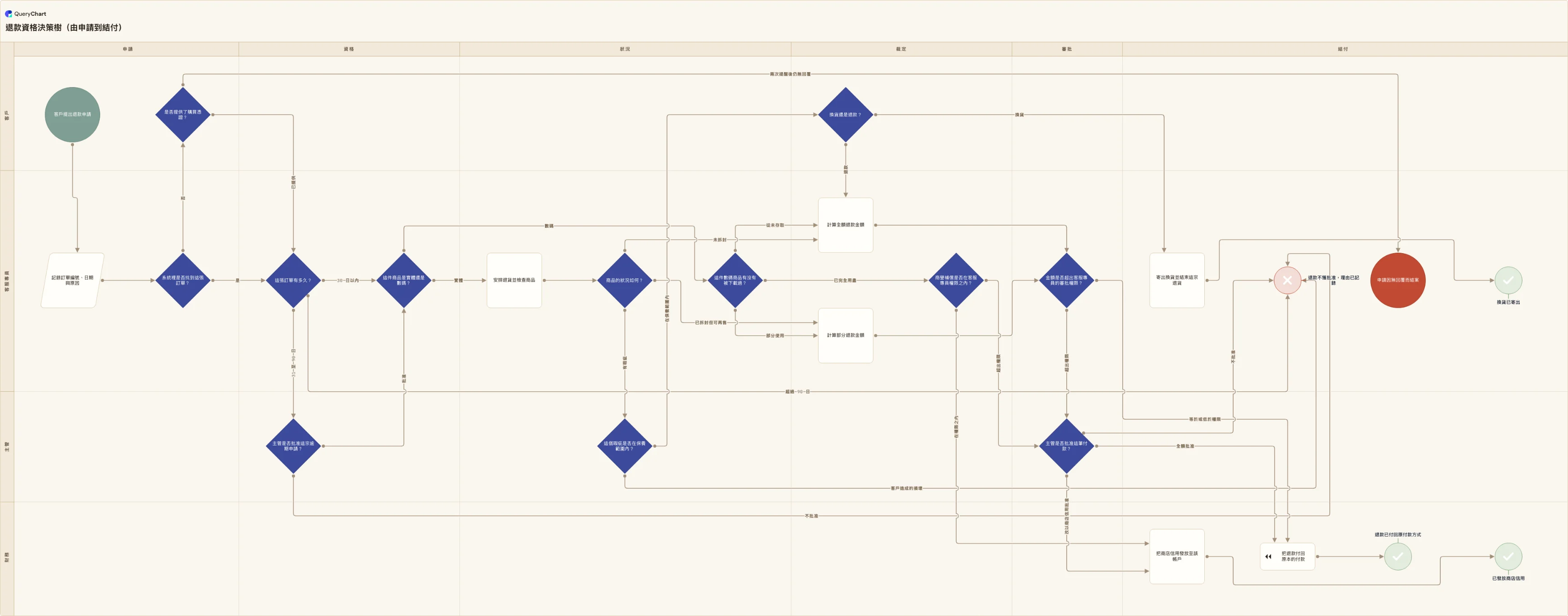1568x616 pixels.
Task: Click the 狀況 column header
Action: (x=625, y=49)
